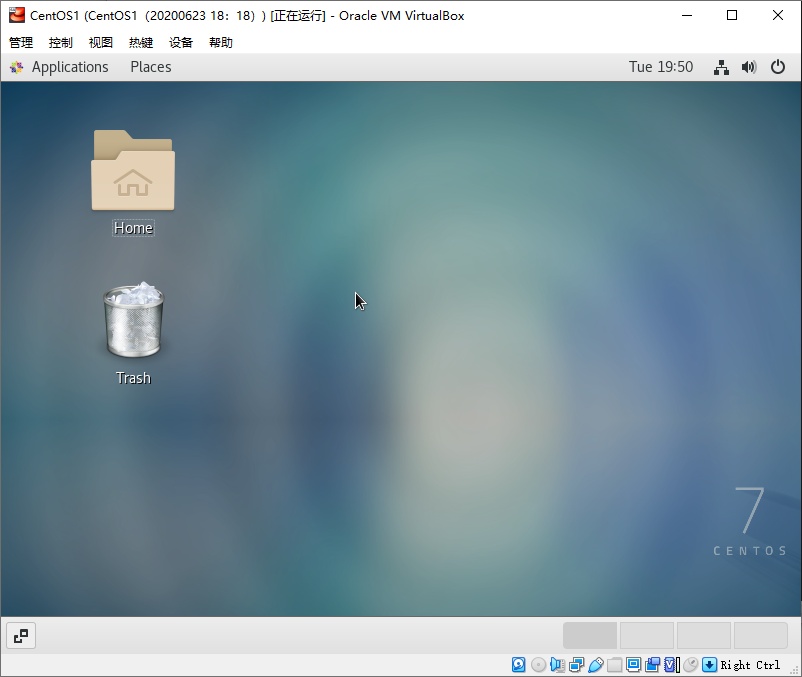Click the shared folders status icon
This screenshot has height=677, width=802.
pyautogui.click(x=615, y=665)
